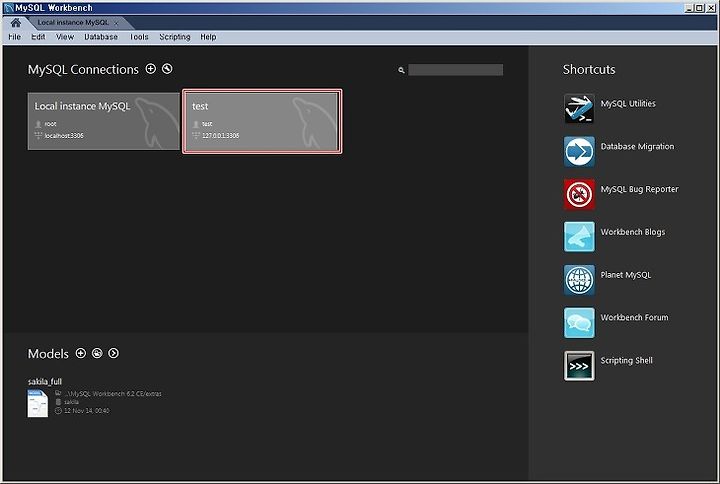Screen dimensions: 720x484
Task: Click the Scripting Shell label
Action: tap(626, 360)
